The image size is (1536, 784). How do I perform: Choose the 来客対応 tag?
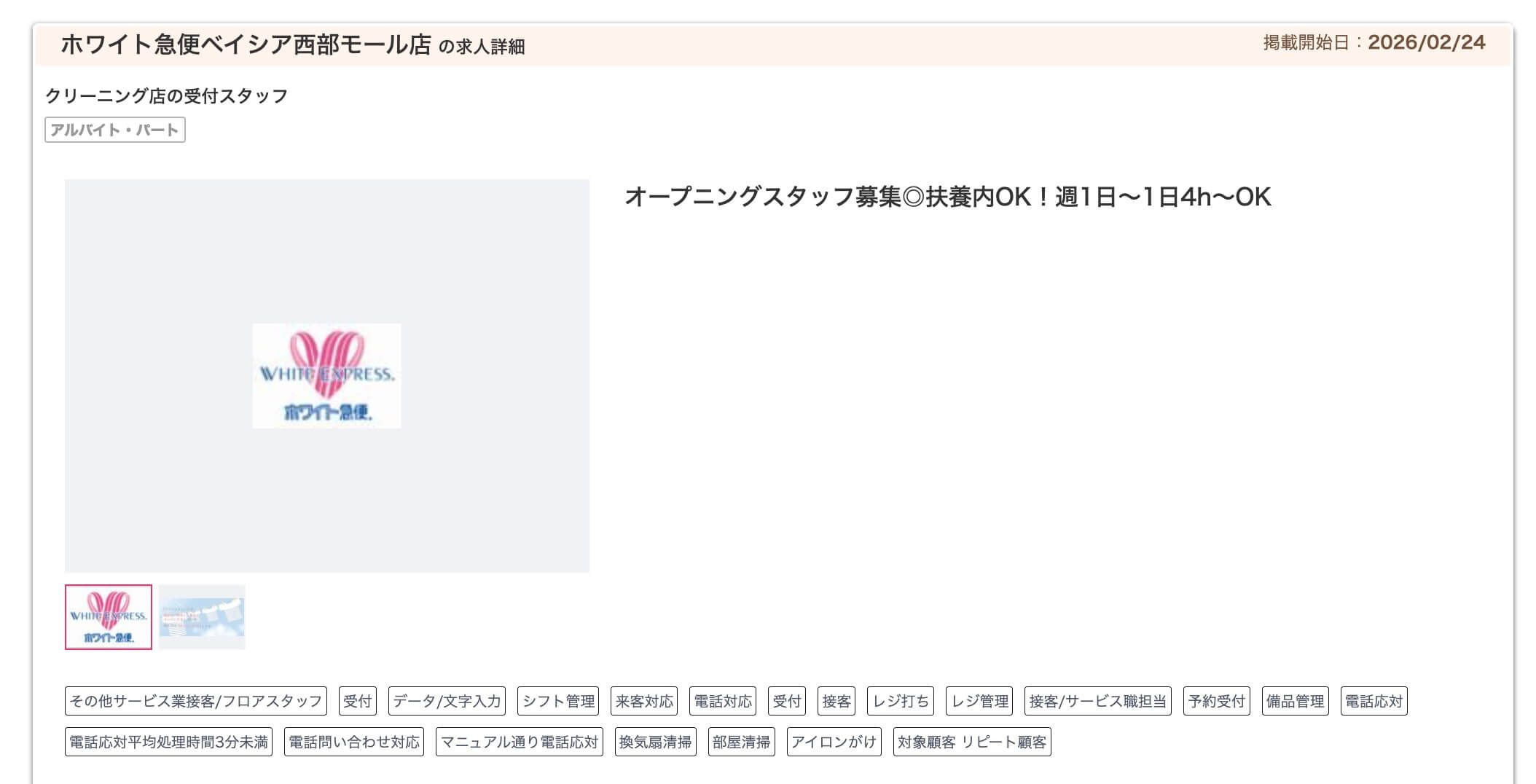644,701
